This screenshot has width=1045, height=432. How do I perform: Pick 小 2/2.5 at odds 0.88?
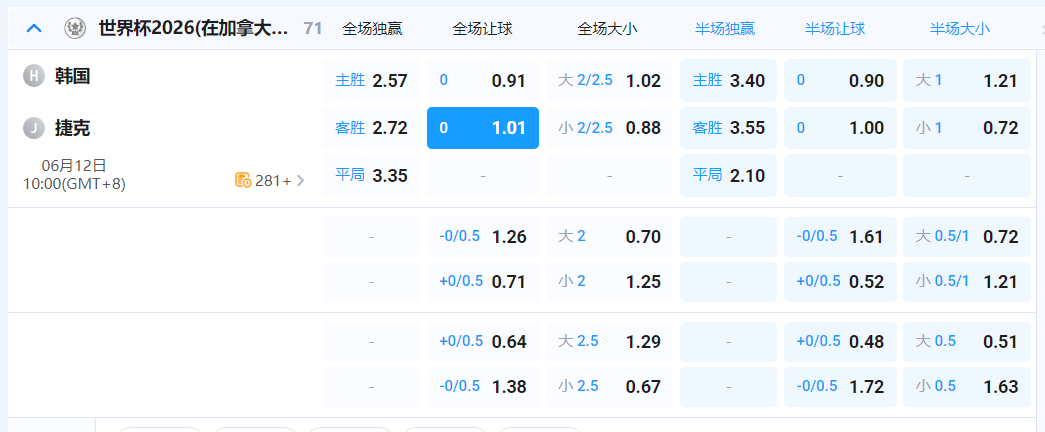609,128
